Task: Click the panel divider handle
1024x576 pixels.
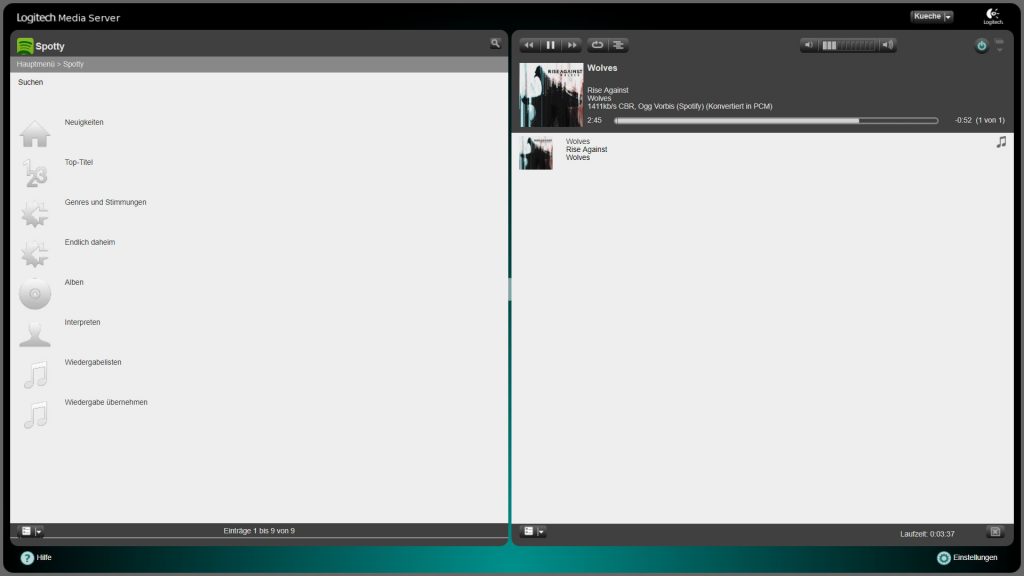Action: pos(509,289)
